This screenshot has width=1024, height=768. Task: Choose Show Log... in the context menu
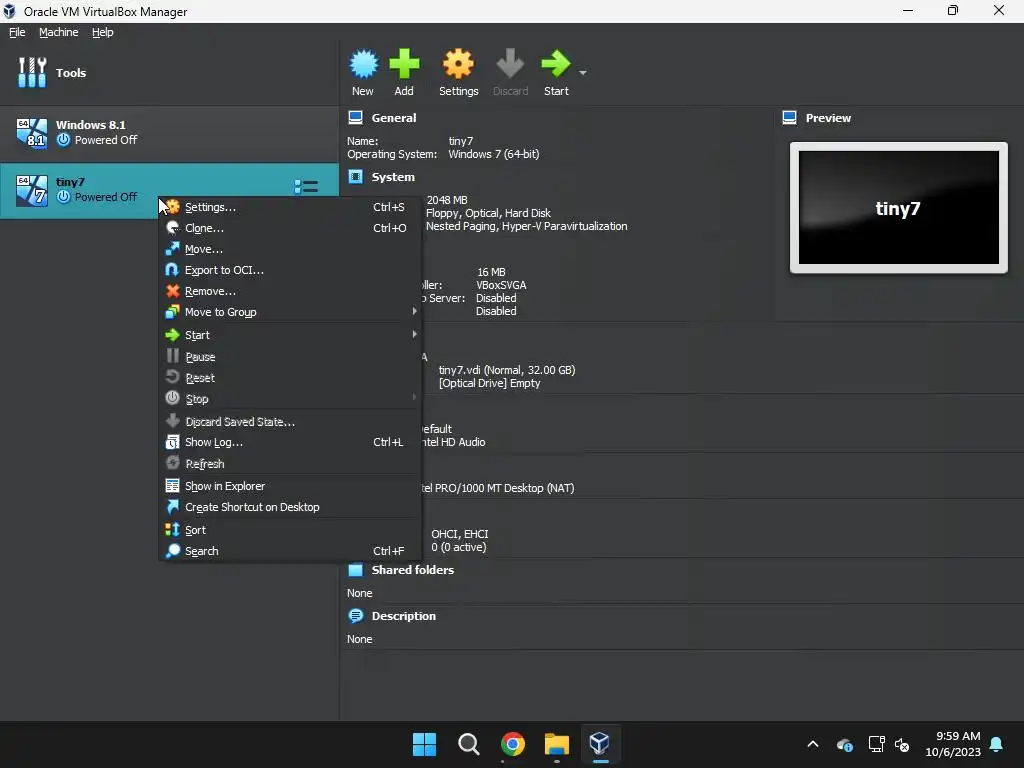click(289, 442)
